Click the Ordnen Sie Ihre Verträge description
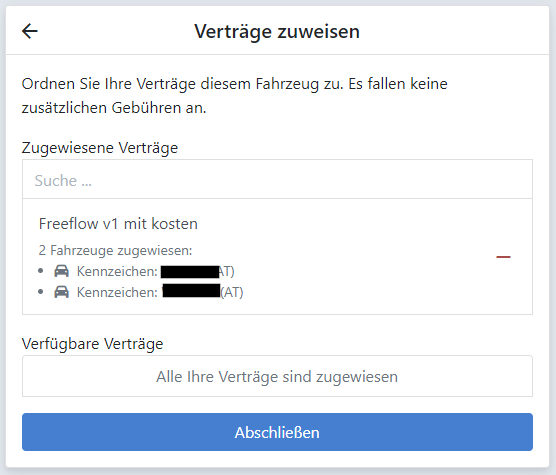 (234, 96)
